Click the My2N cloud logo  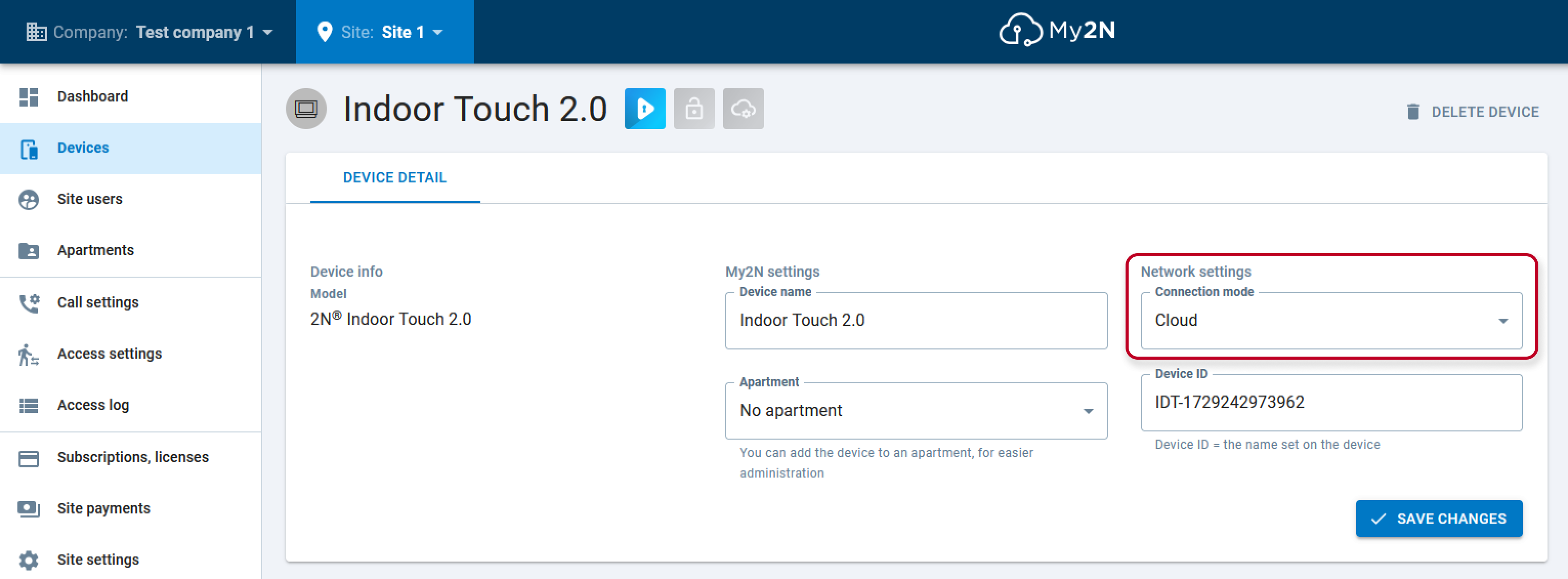(x=1057, y=30)
